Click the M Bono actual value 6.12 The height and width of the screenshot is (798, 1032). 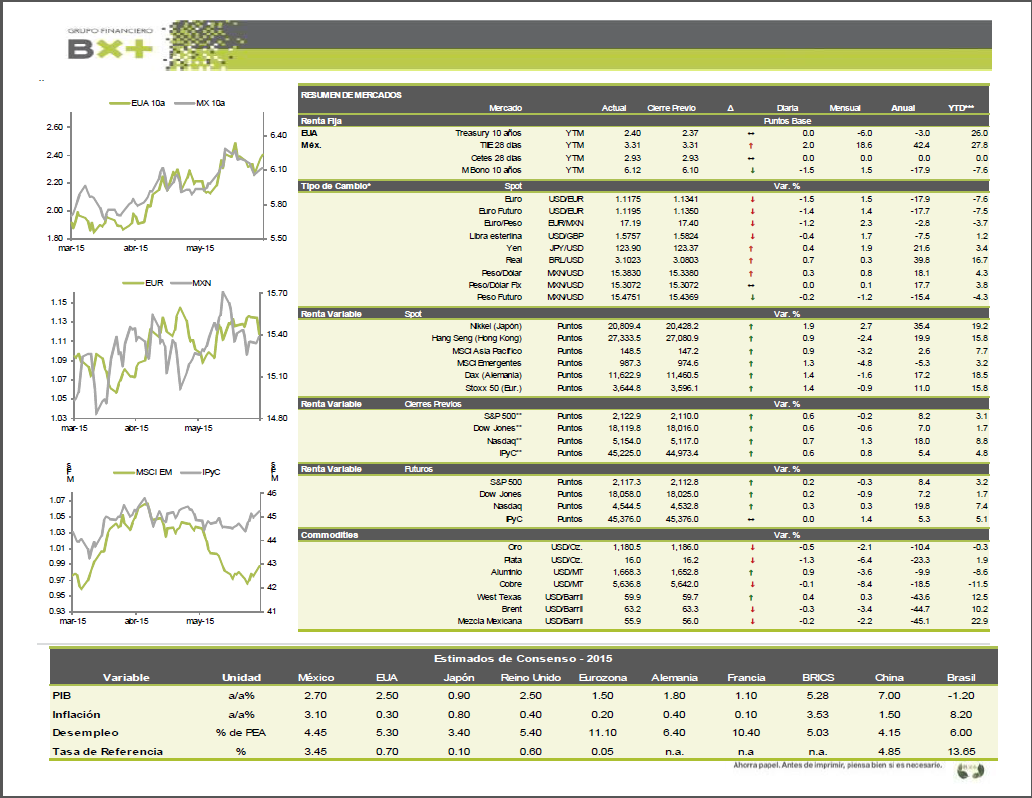tap(632, 171)
